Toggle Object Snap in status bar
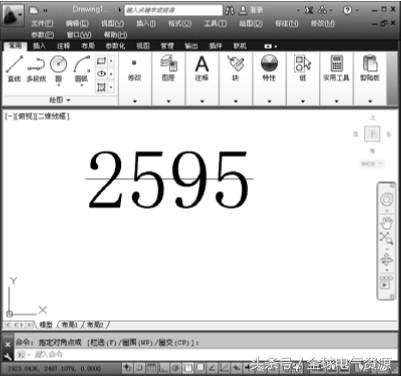401x376 pixels. (188, 368)
